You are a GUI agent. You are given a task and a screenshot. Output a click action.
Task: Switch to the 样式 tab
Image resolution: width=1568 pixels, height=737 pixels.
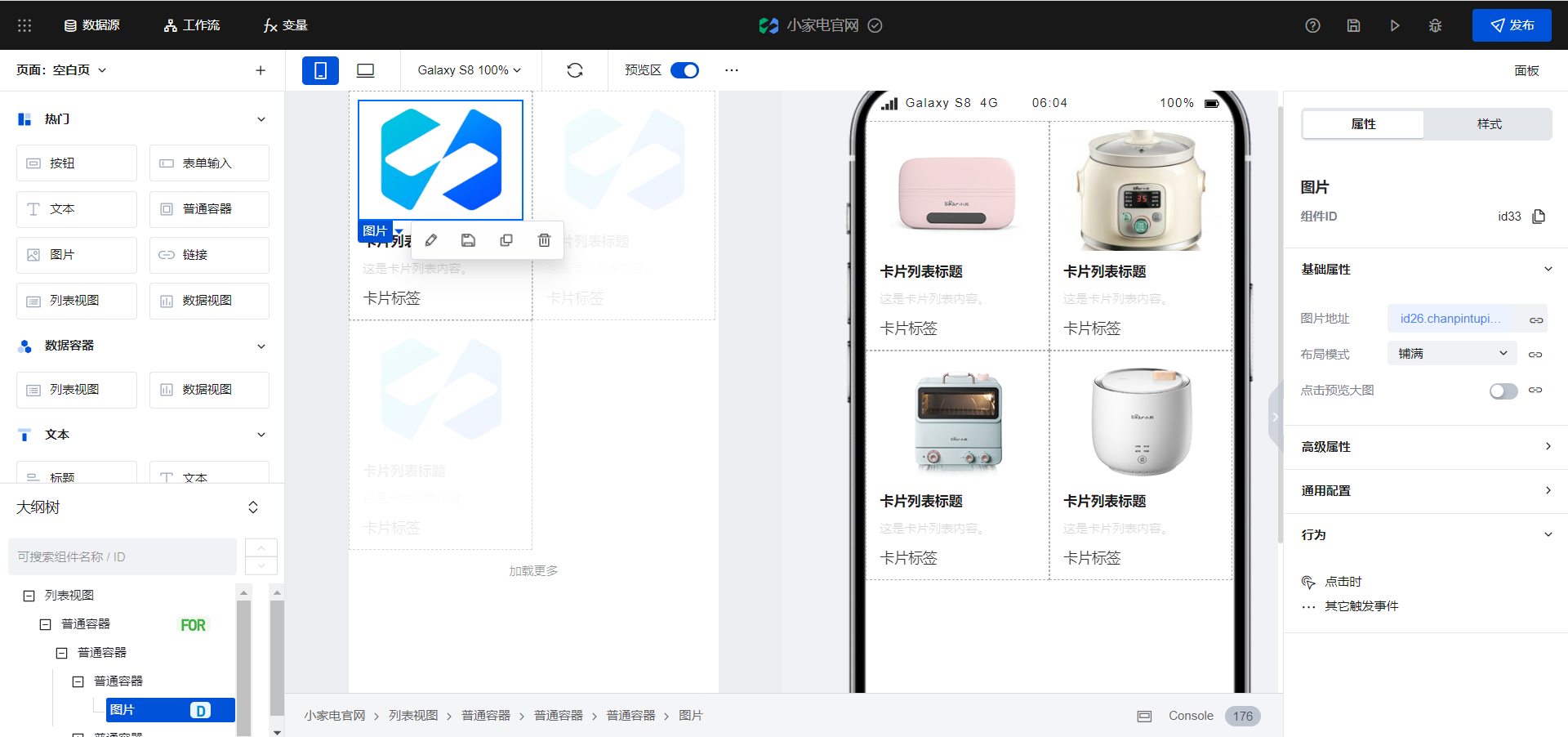[1488, 124]
